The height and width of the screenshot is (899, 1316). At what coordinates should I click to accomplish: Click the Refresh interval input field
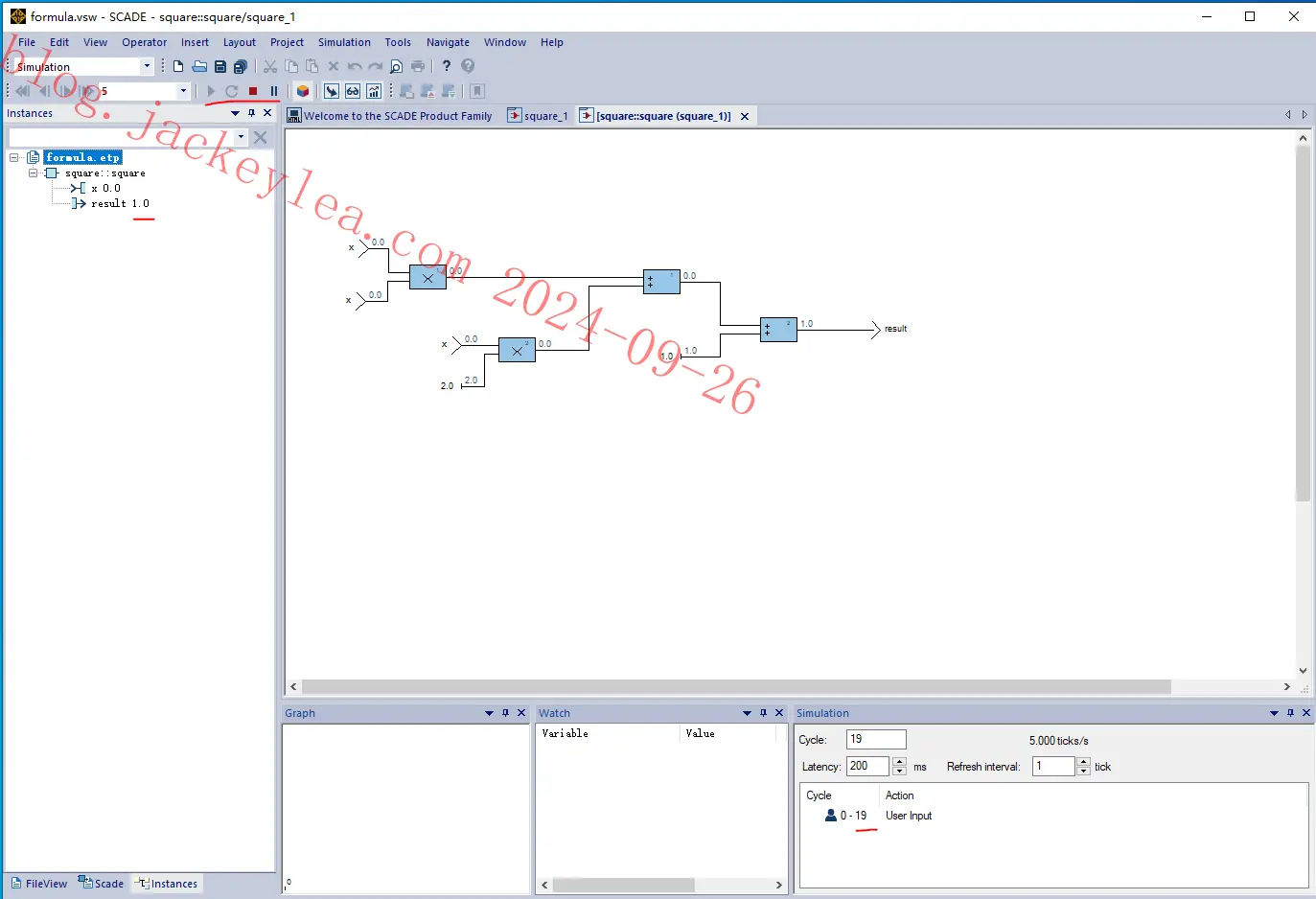[1053, 766]
